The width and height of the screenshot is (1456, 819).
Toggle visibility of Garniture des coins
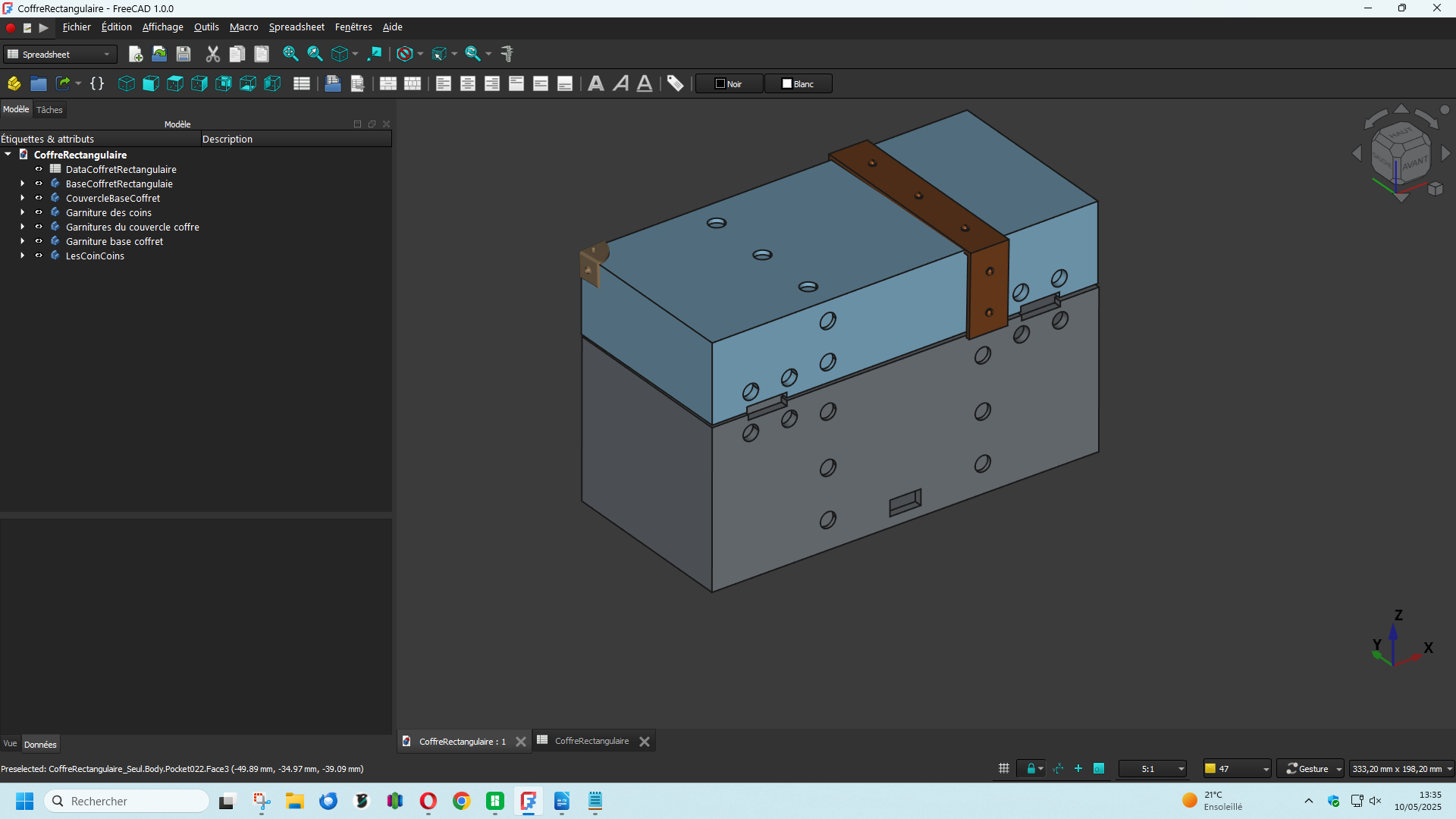(39, 212)
